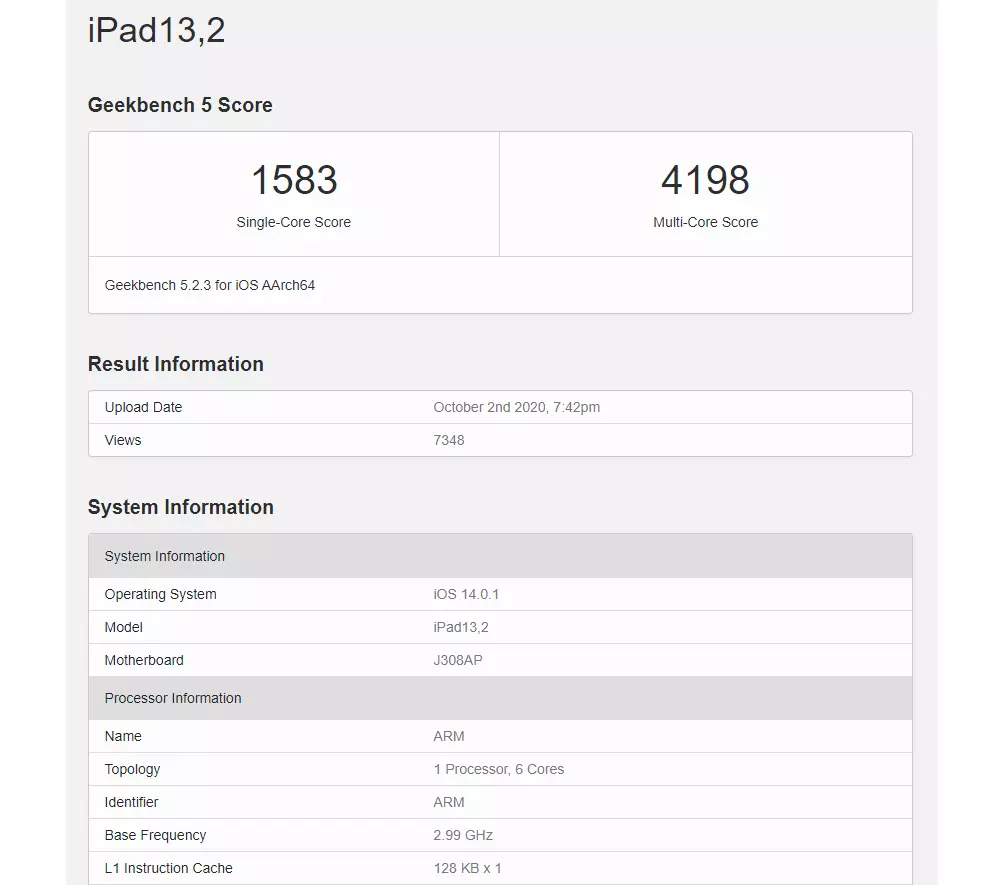Select the motherboard value J308AP
1007x885 pixels.
[457, 660]
